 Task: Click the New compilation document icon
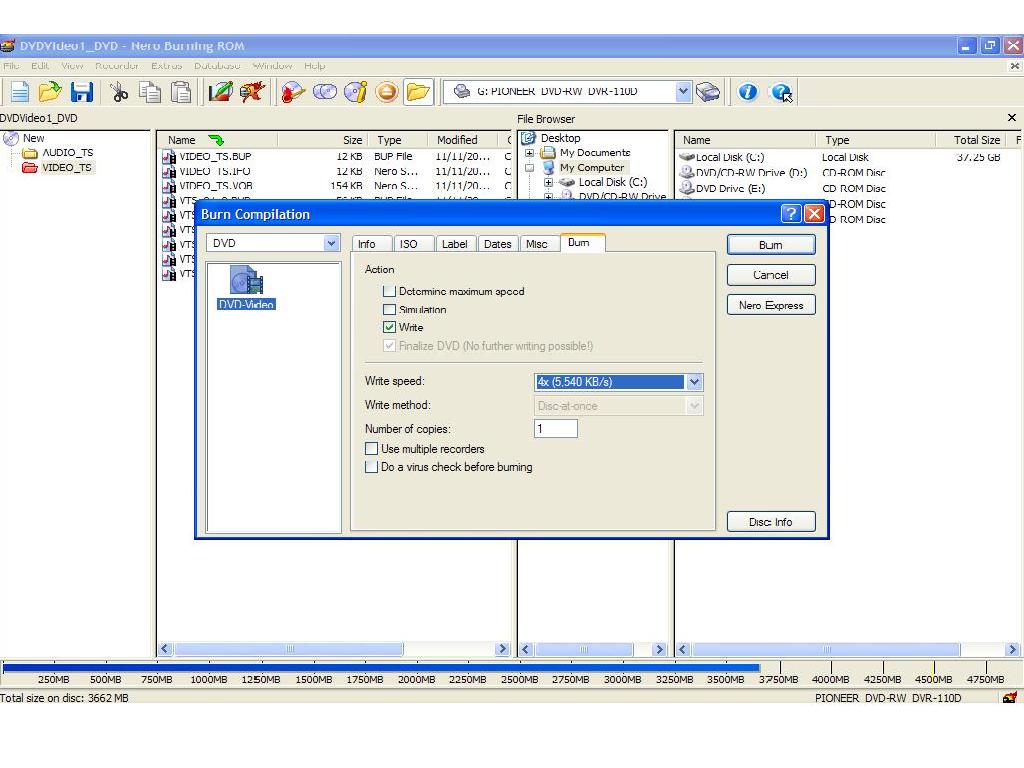pyautogui.click(x=20, y=92)
